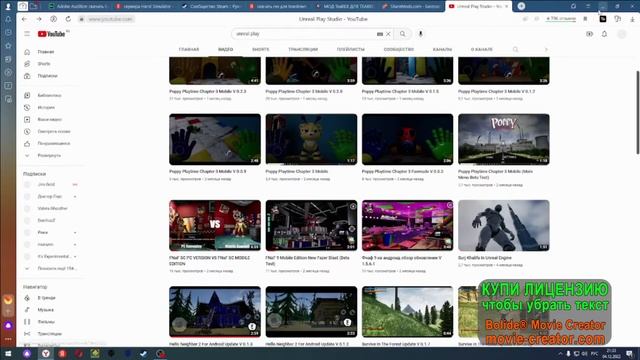640x360 pixels.
Task: Switch to the СООБЩЕСТВО channel tab
Action: point(399,49)
